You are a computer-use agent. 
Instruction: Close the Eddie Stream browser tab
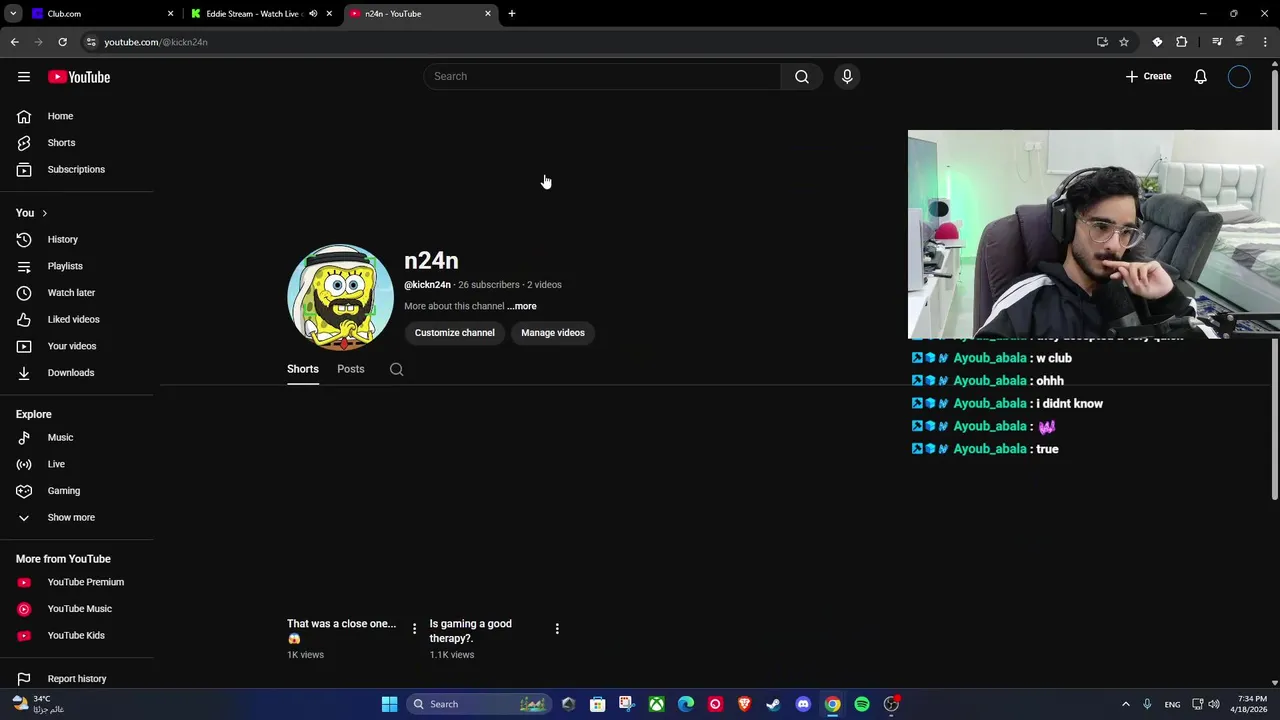coord(329,14)
